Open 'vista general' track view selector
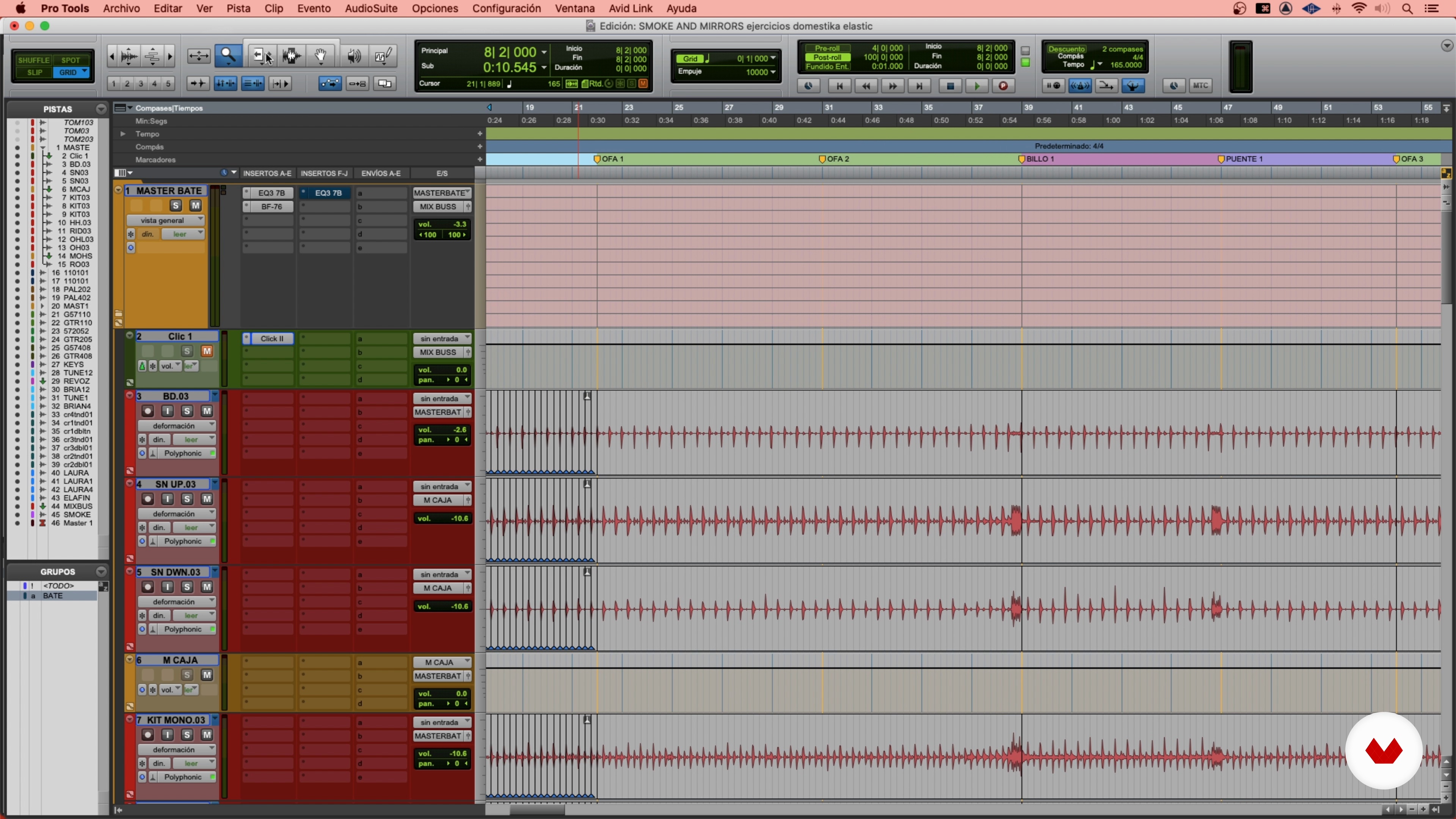 [165, 220]
